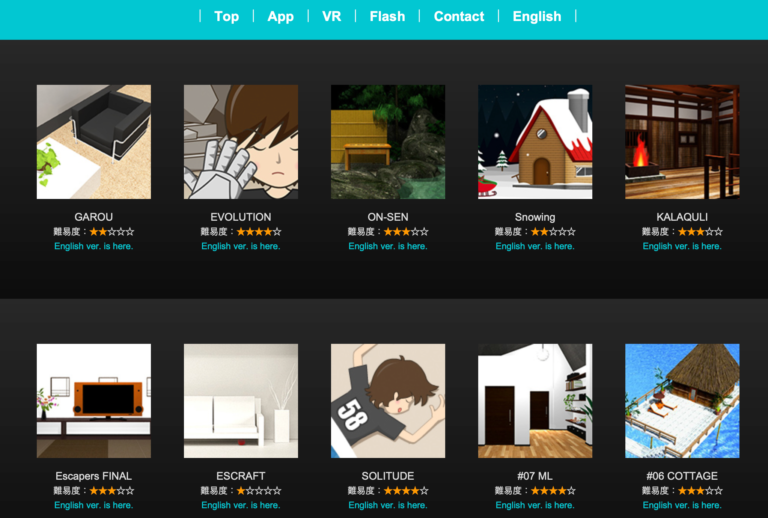Click English ver. link under SOLITUDE
This screenshot has width=768, height=518.
(x=388, y=505)
